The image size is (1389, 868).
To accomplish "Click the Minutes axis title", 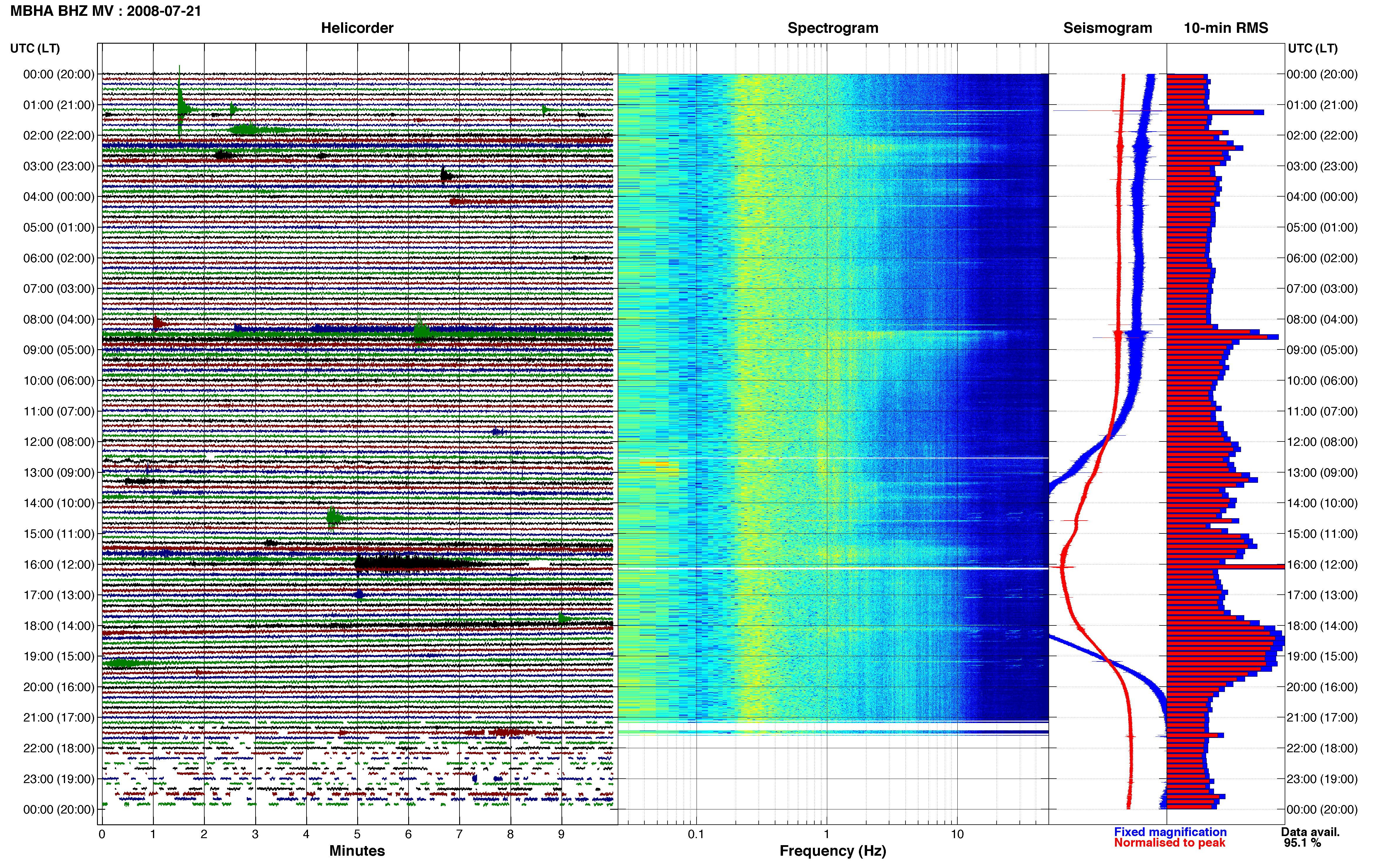I will [x=357, y=851].
